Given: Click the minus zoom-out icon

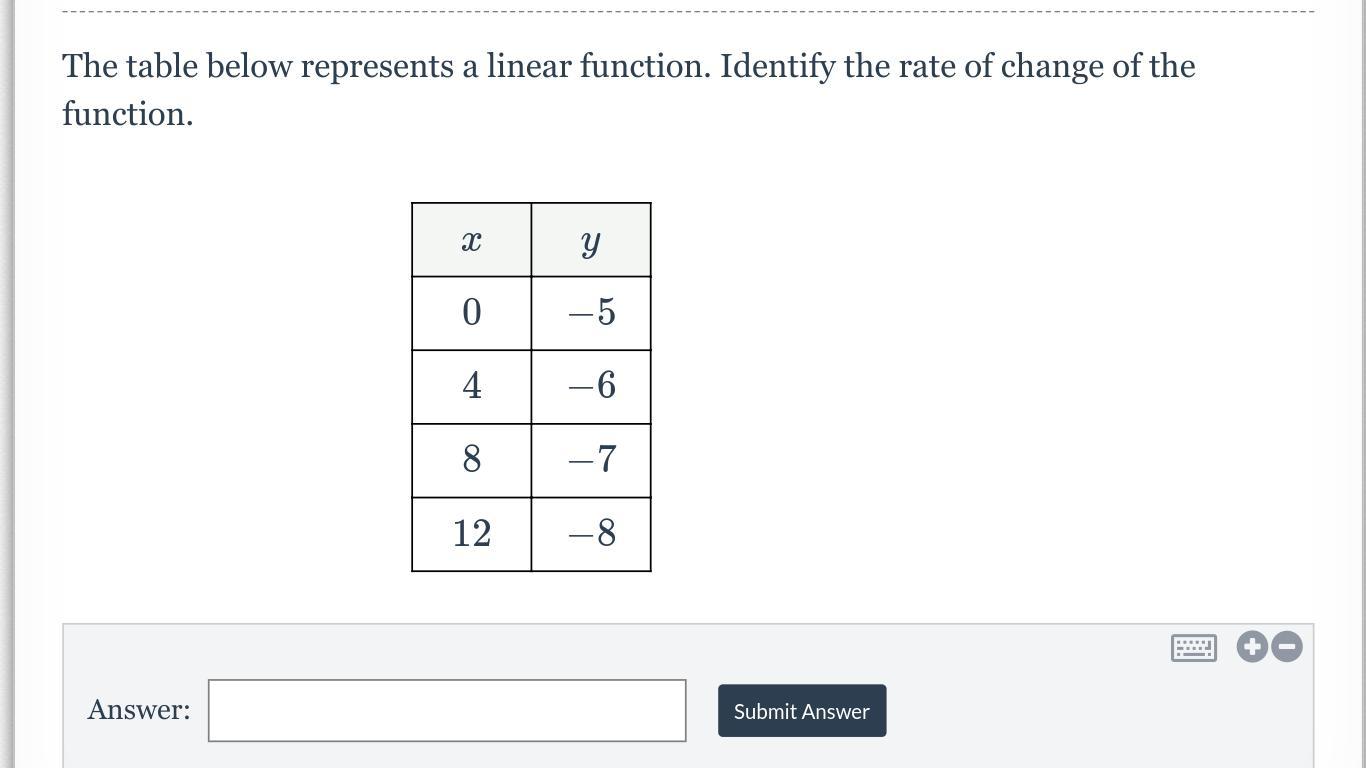Looking at the screenshot, I should (1287, 647).
